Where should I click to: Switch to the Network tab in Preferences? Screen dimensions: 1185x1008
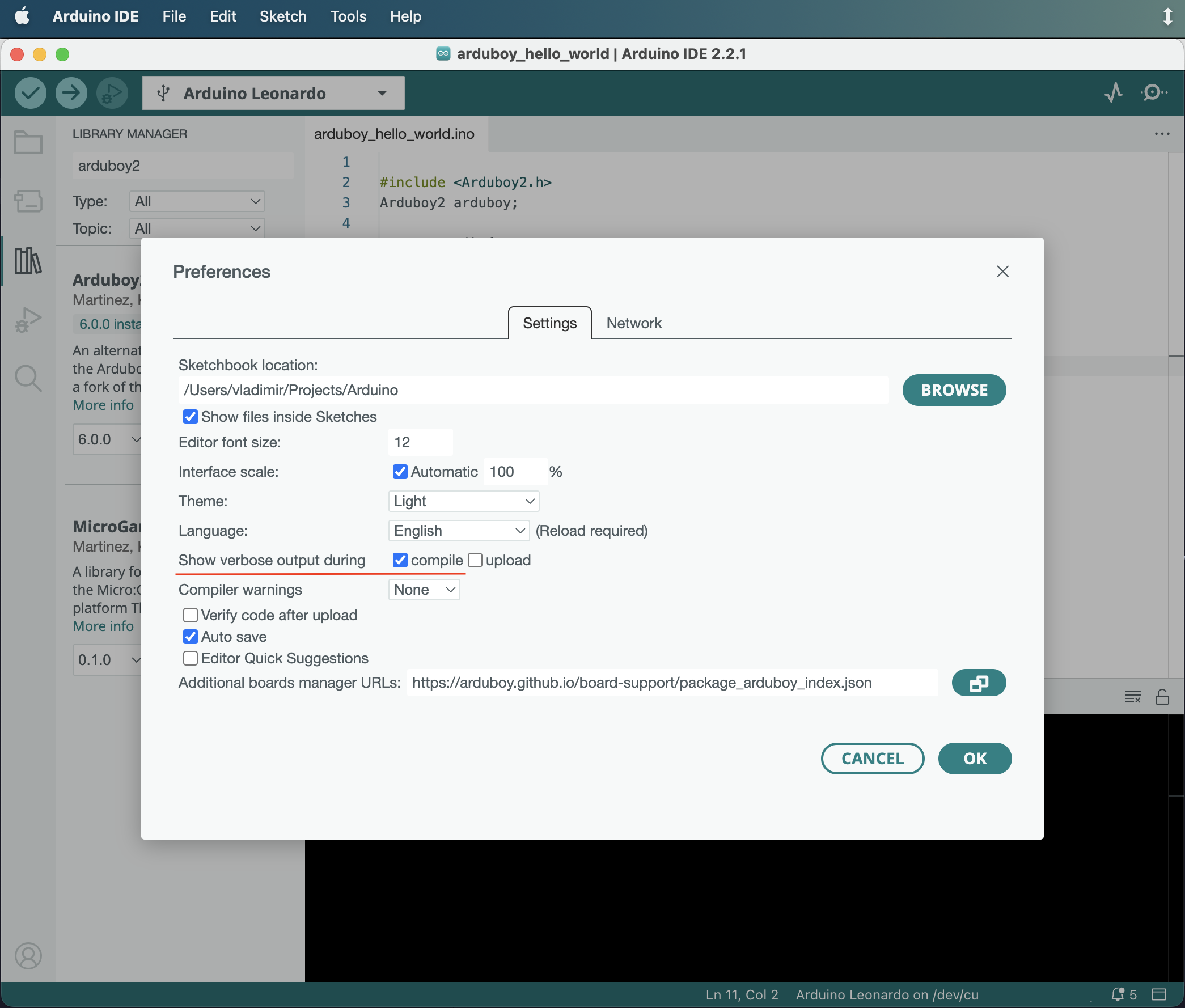[633, 322]
